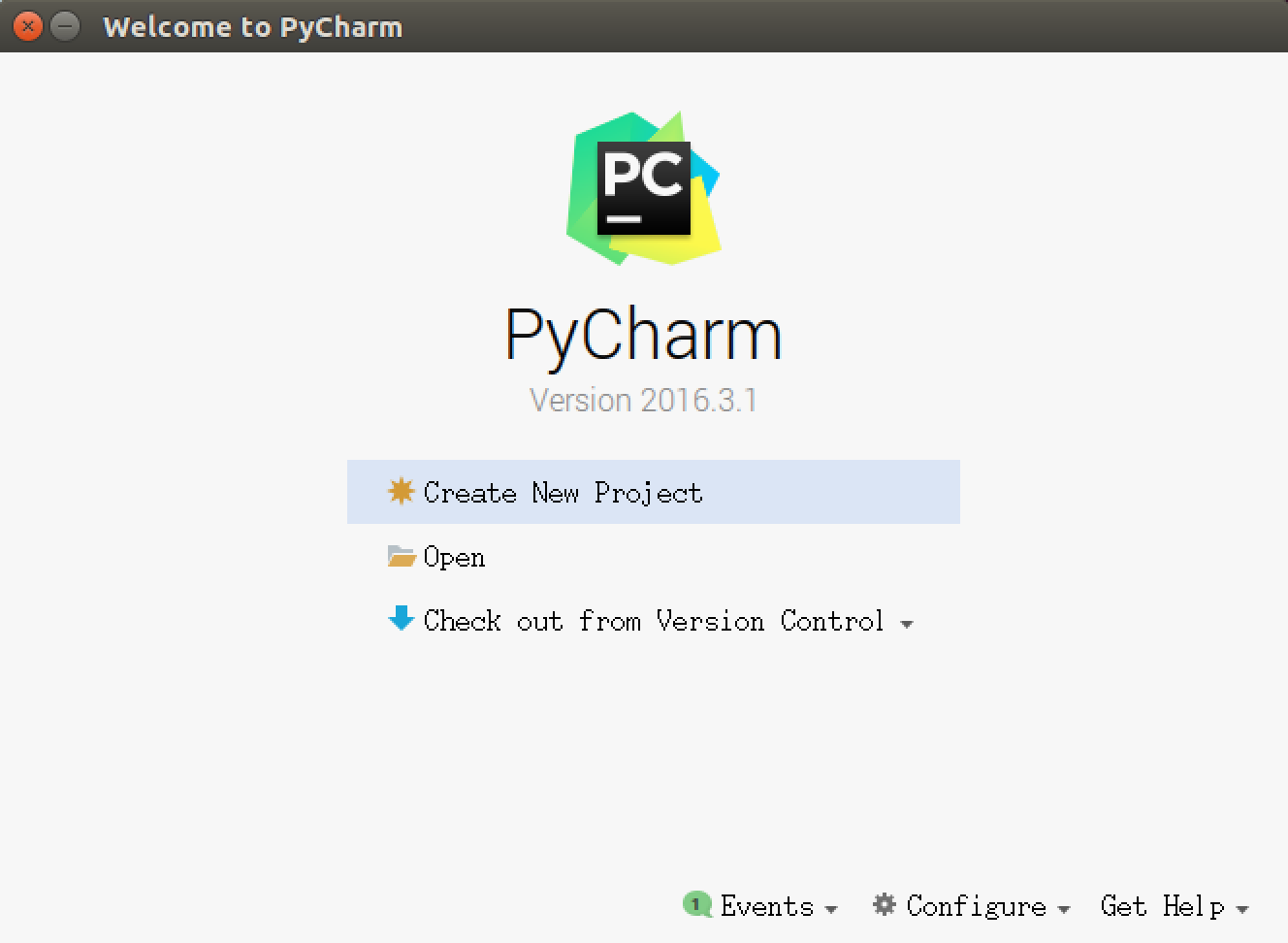Click the green Events notification bubble
The image size is (1288, 943).
[696, 905]
